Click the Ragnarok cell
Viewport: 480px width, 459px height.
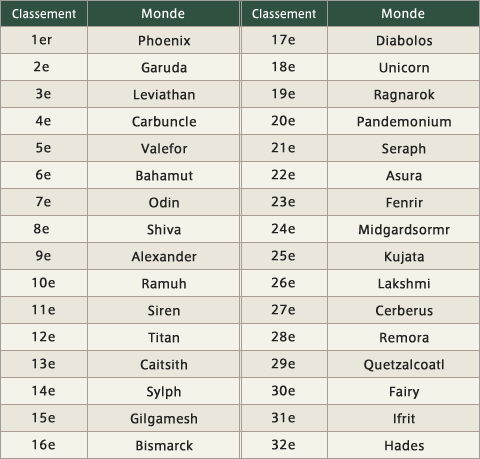click(x=404, y=94)
